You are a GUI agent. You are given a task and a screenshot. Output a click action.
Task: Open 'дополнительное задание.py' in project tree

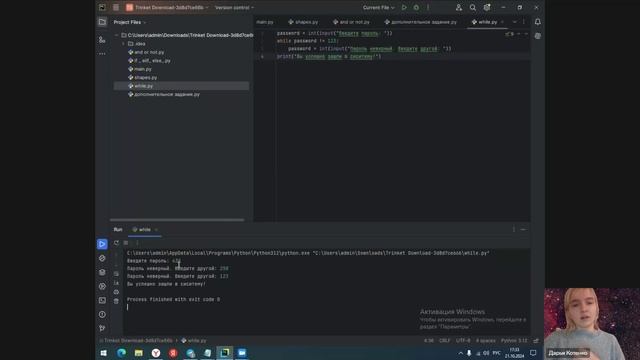point(164,94)
